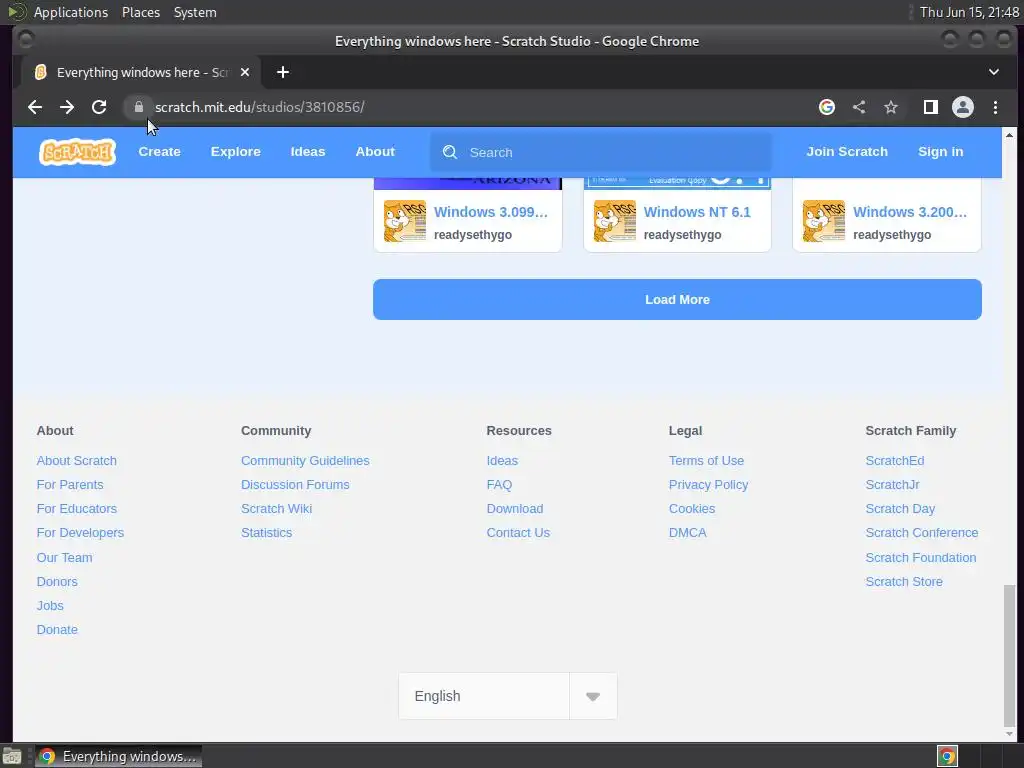This screenshot has width=1024, height=768.
Task: Open the Contact Us link
Action: coord(518,533)
